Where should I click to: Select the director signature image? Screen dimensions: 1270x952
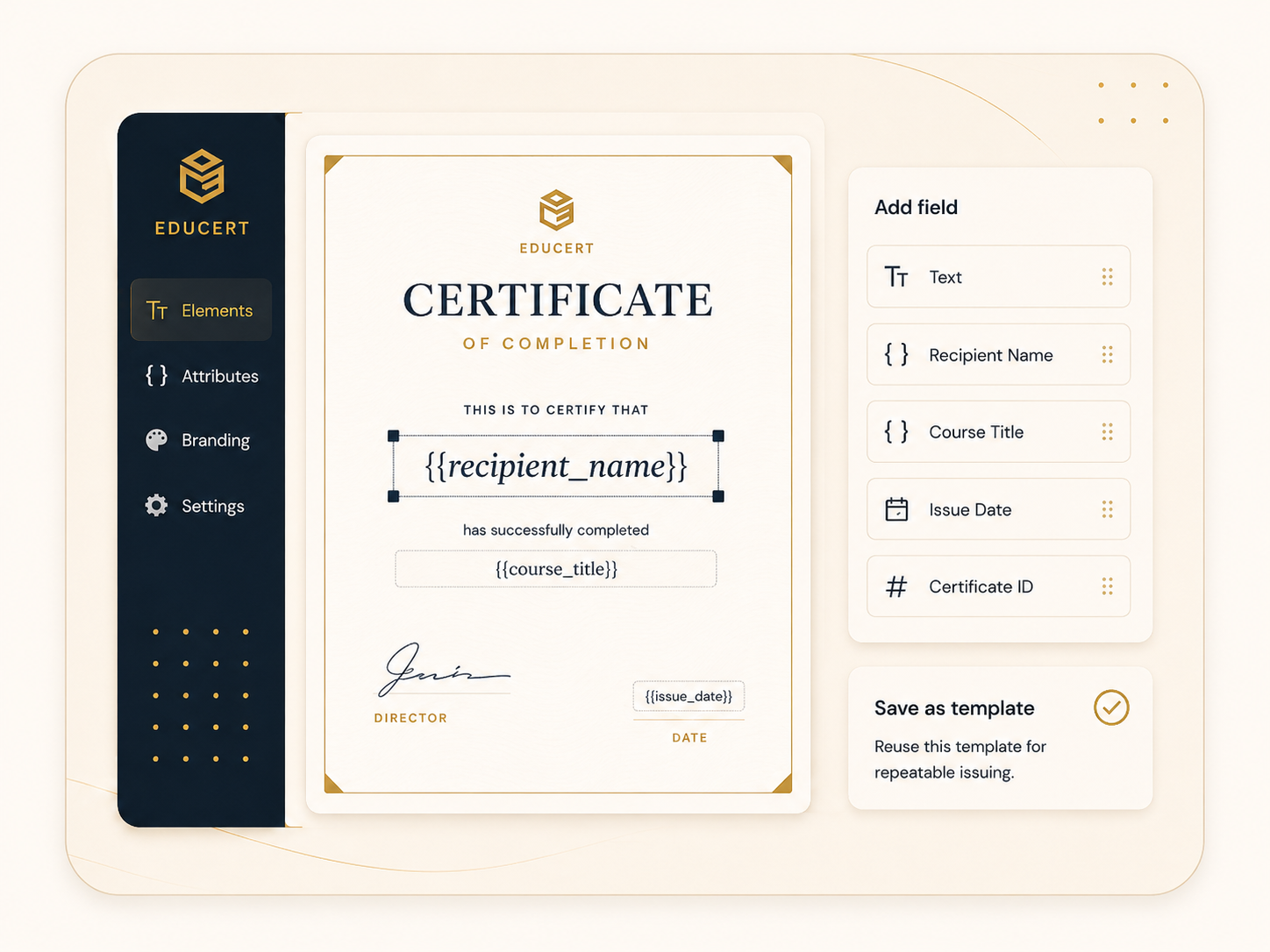pos(444,670)
